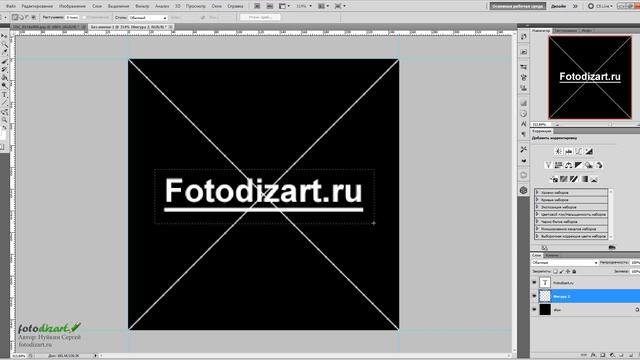Select the Type tool in the toolbox
The height and width of the screenshot is (360, 640).
coord(4,95)
